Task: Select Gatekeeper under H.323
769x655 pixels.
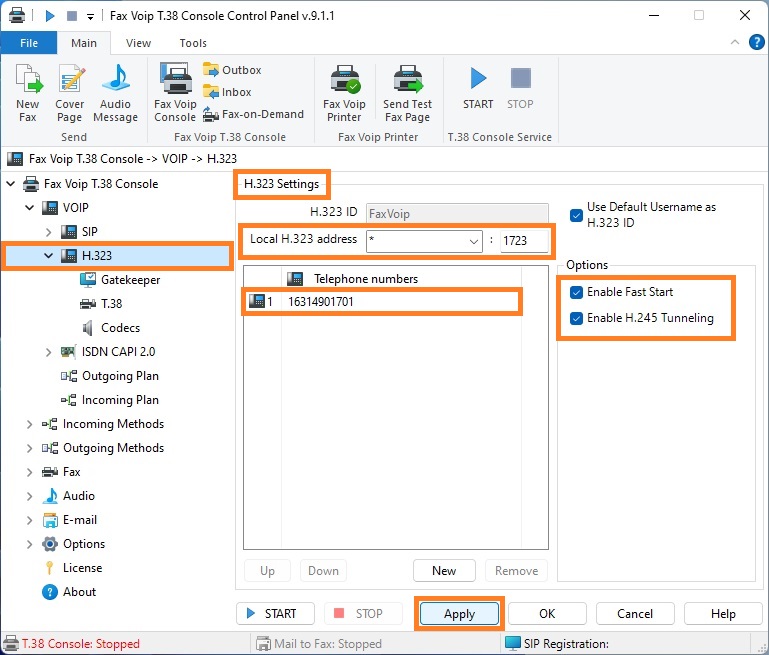Action: click(130, 279)
